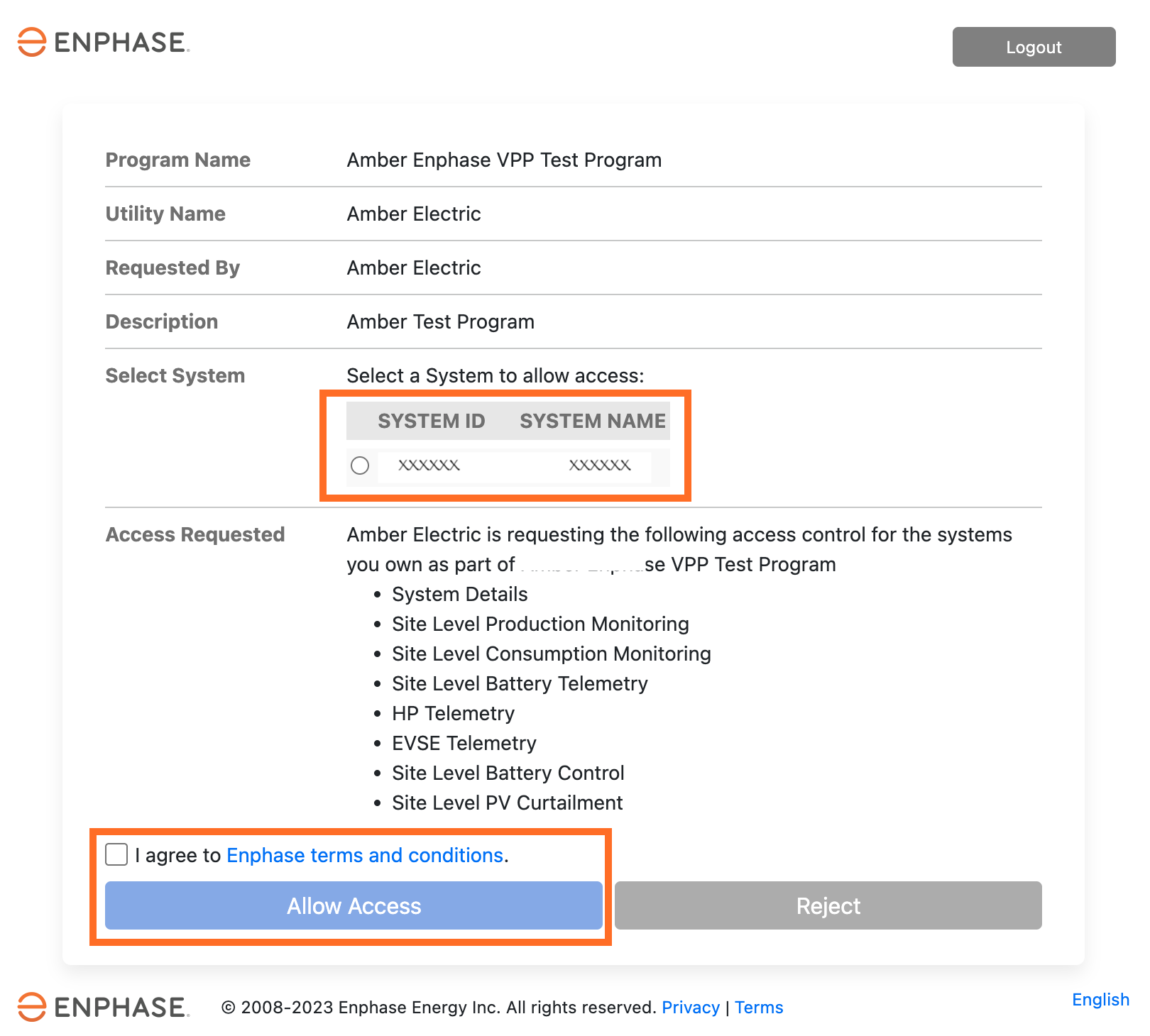Screen dimensions: 1150x1036
Task: Click Amber Enphase VPP Test Program text
Action: 504,160
